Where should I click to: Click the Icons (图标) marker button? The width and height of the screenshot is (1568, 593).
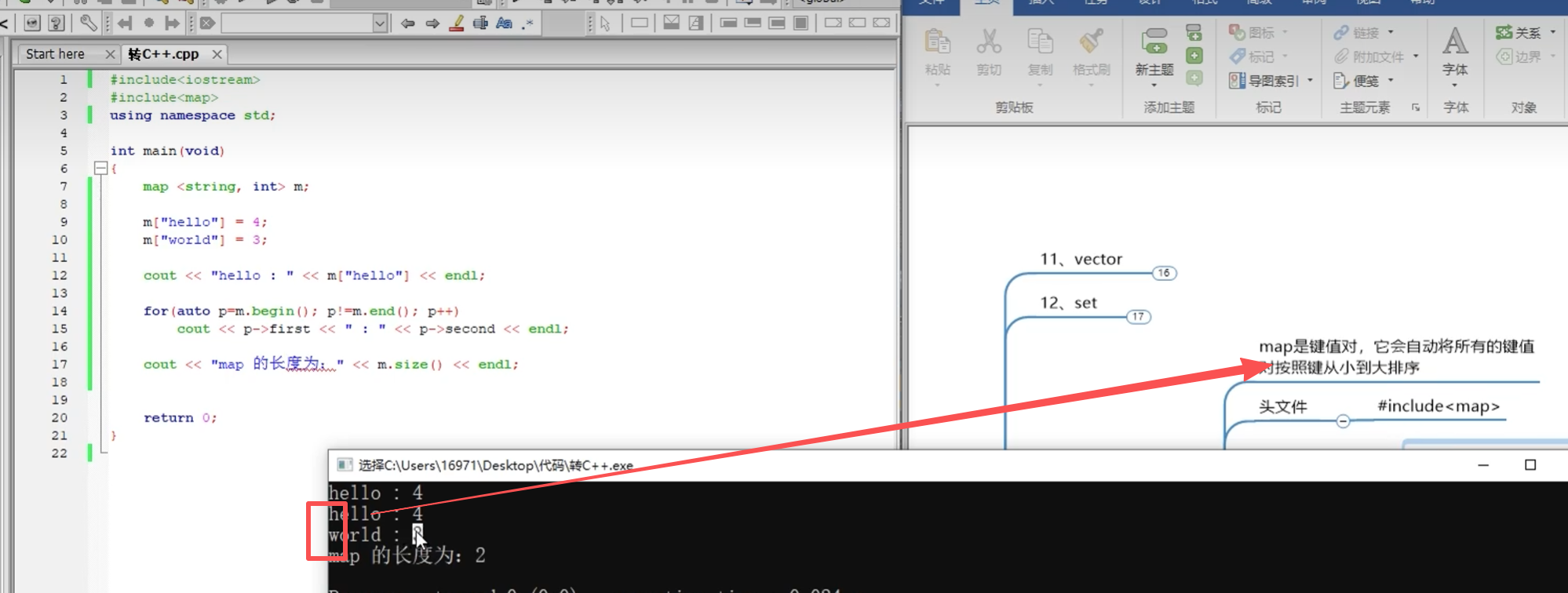coord(1253,32)
